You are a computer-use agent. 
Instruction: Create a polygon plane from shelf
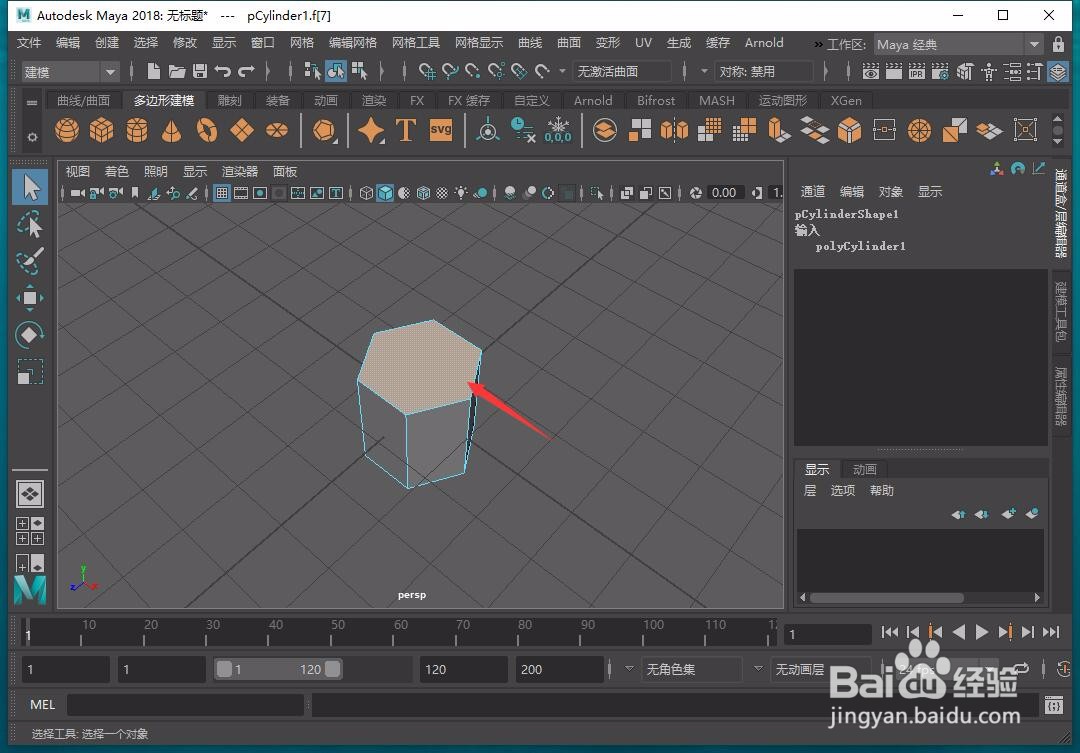point(242,130)
